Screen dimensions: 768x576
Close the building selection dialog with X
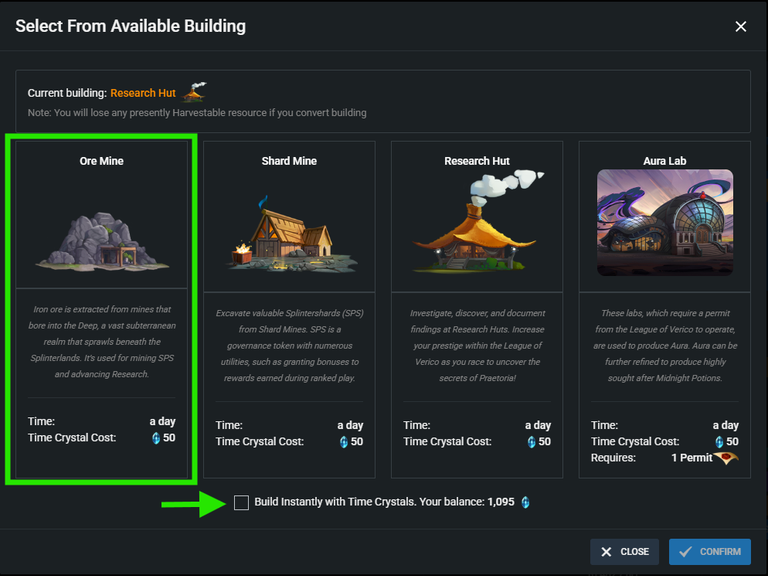tap(741, 26)
